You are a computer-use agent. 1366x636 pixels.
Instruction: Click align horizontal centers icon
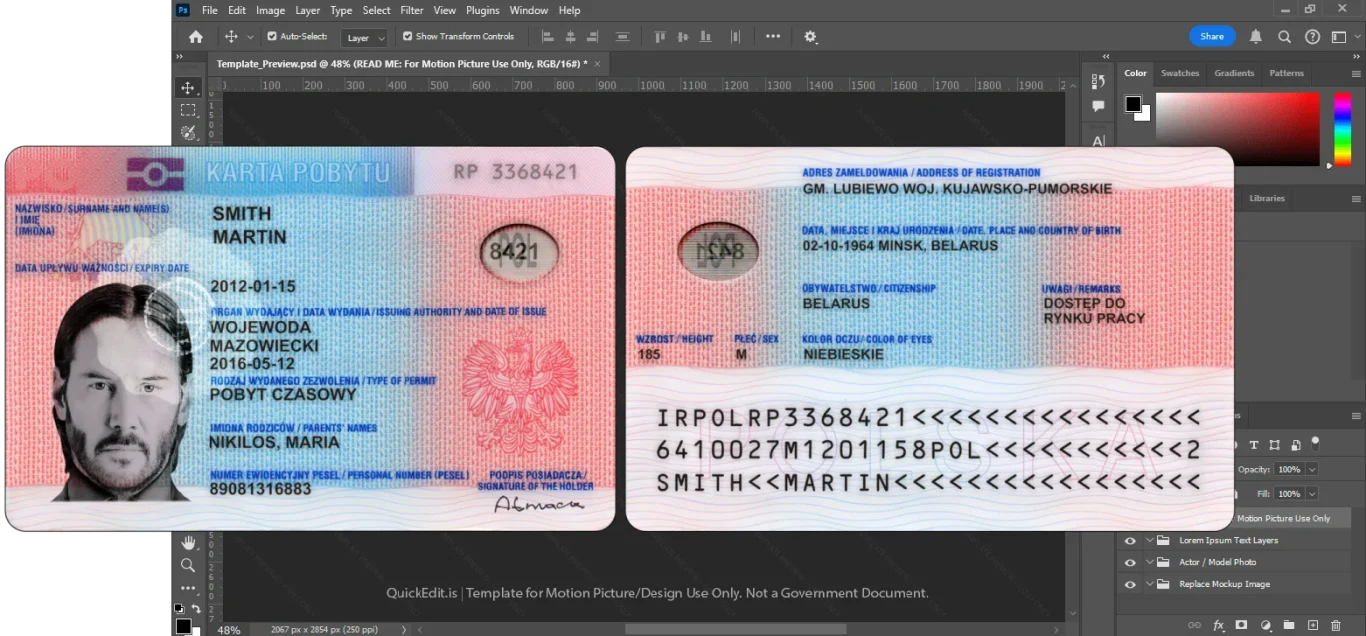tap(571, 36)
